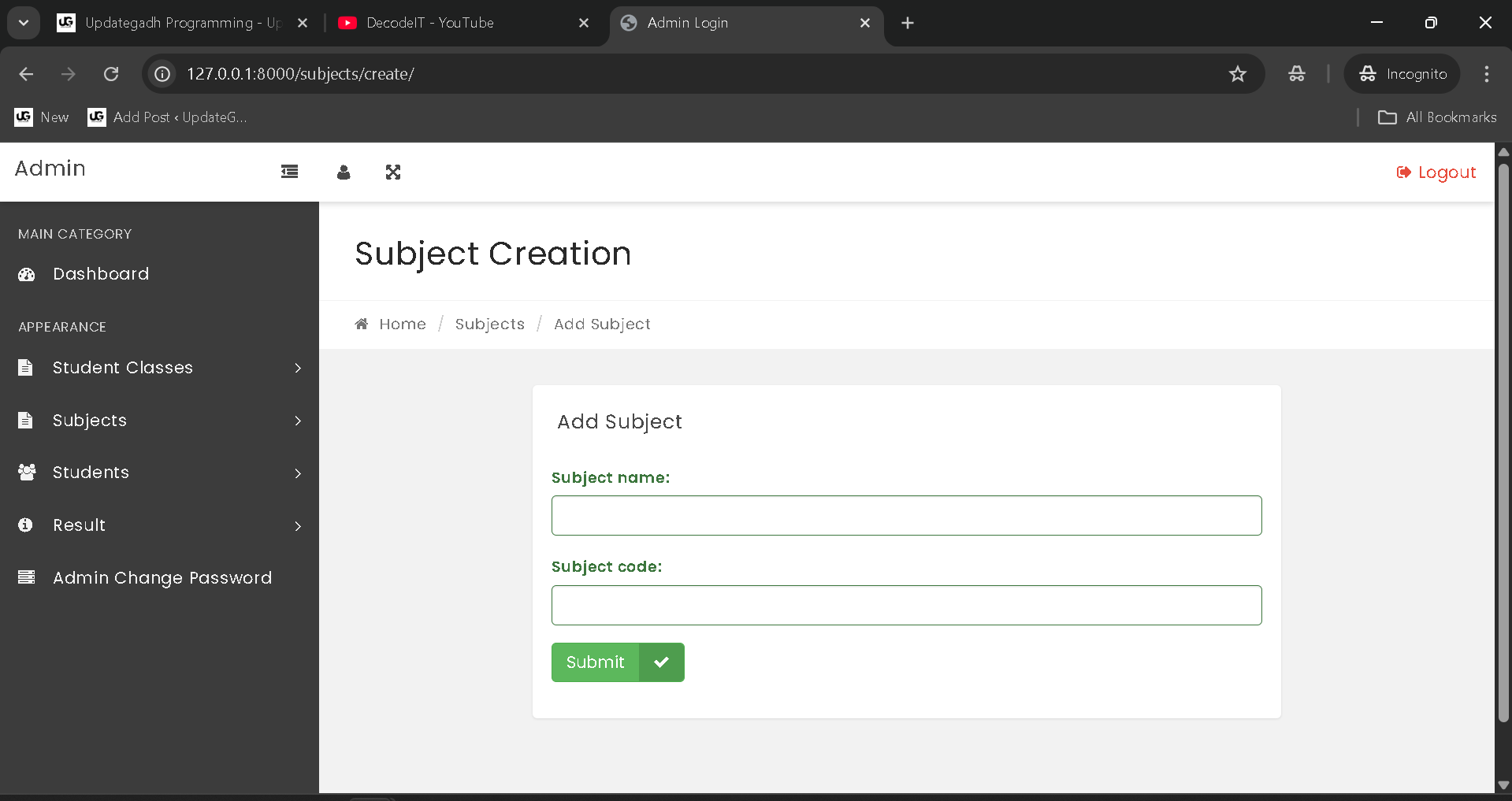Click the Logout link
This screenshot has height=801, width=1512.
[x=1436, y=172]
